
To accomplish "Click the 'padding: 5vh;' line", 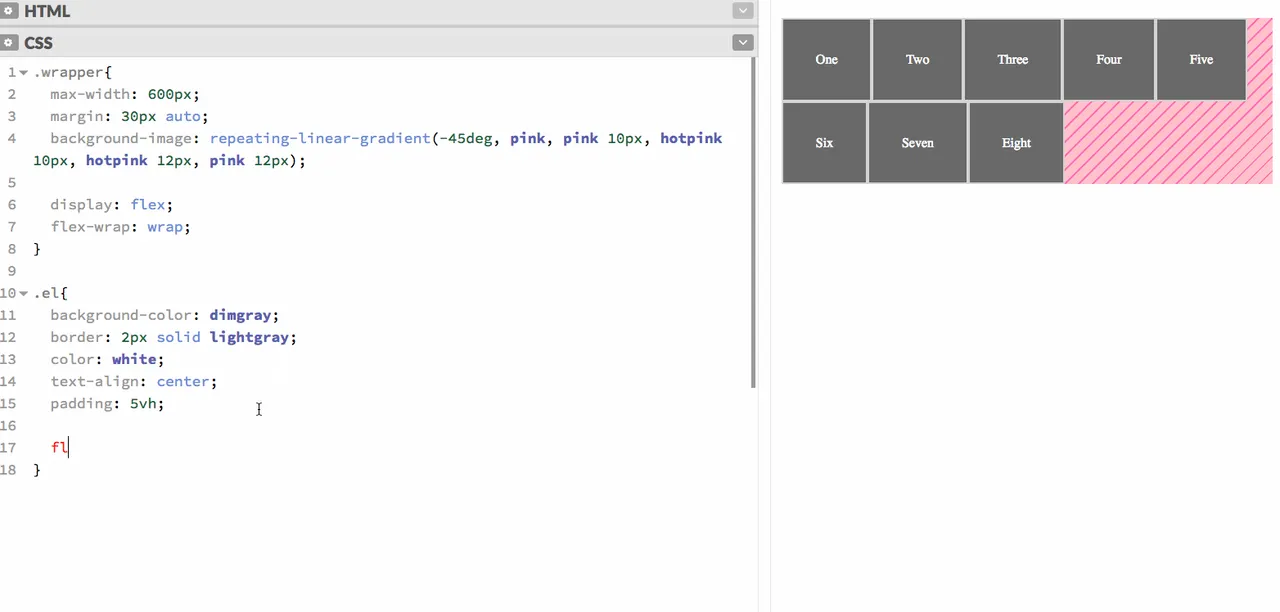I will 107,403.
